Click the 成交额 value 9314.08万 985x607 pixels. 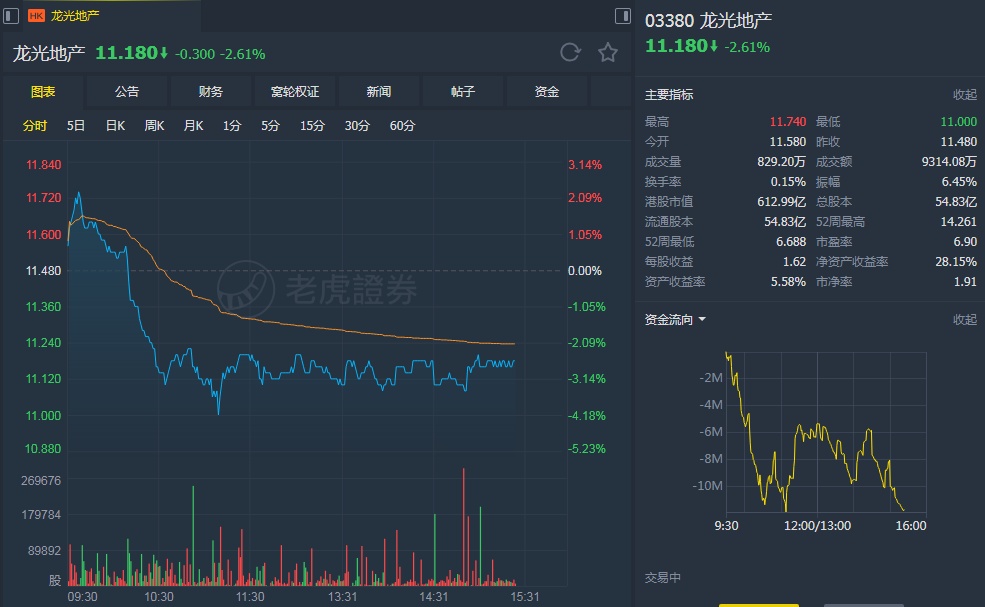point(949,162)
